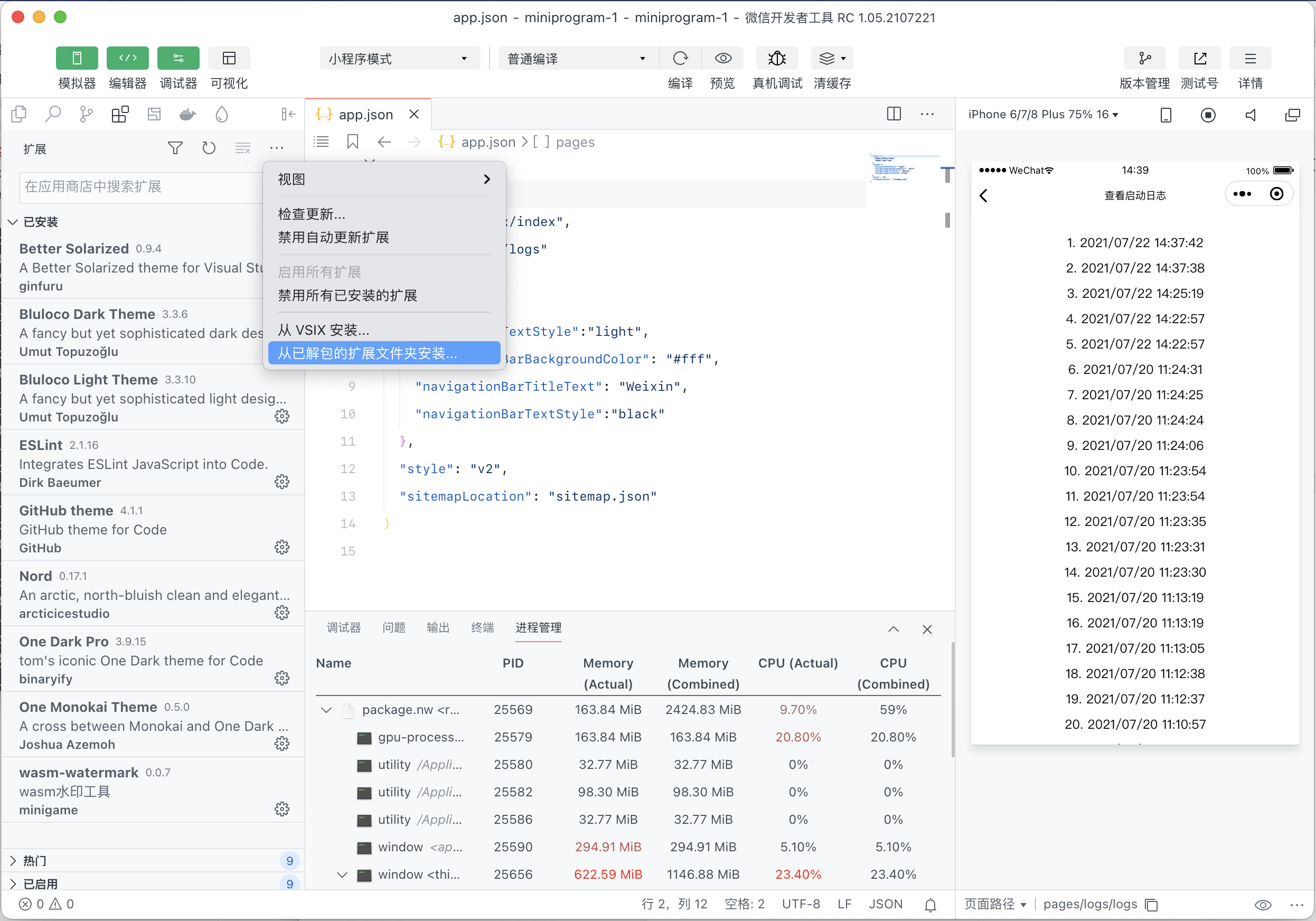
Task: Click the extensions filter funnel icon
Action: click(x=175, y=148)
